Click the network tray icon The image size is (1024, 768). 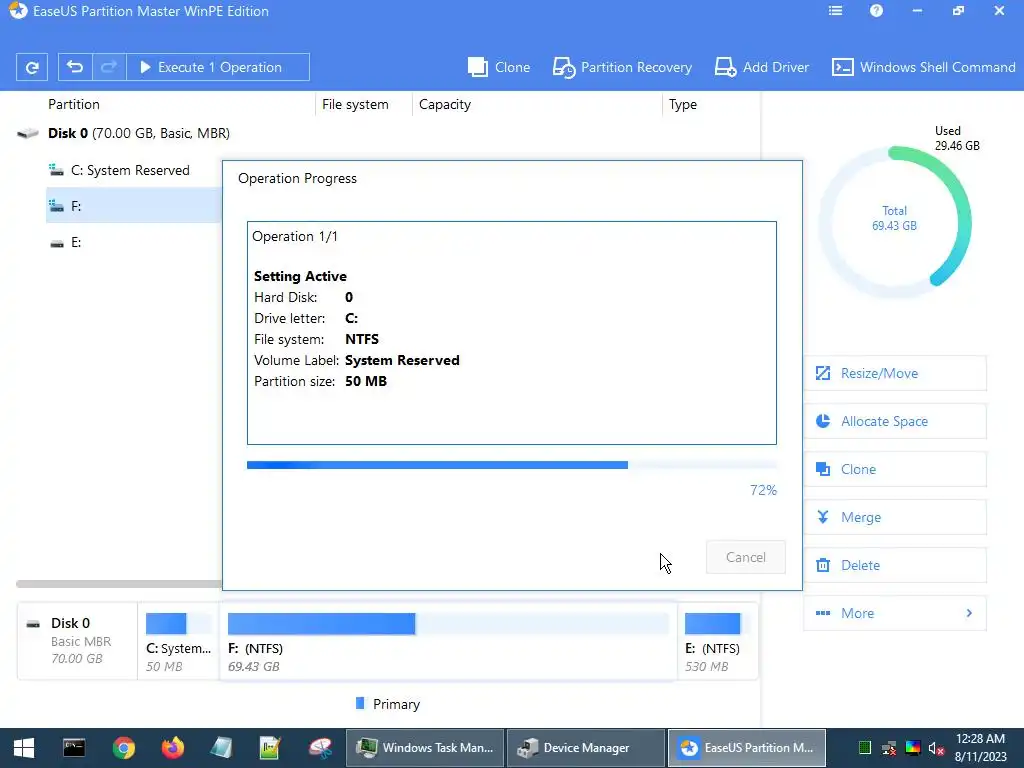coord(889,749)
